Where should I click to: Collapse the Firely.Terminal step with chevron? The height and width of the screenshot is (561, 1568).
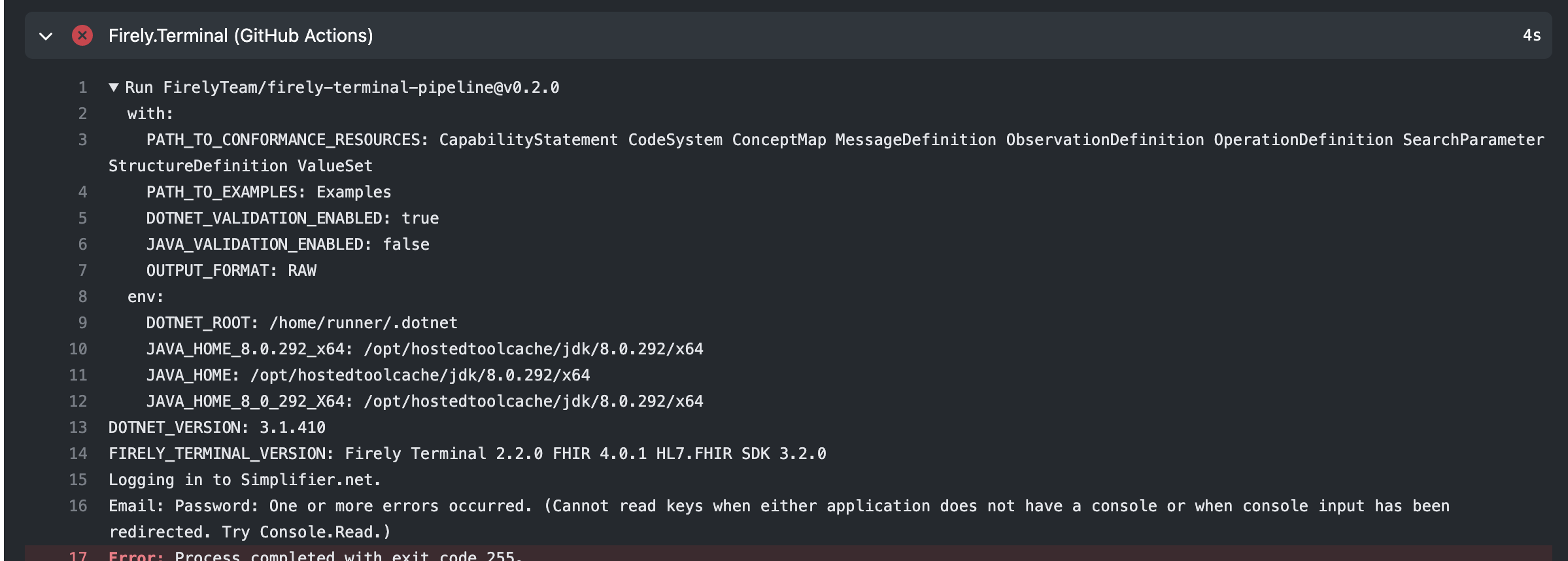(x=46, y=36)
